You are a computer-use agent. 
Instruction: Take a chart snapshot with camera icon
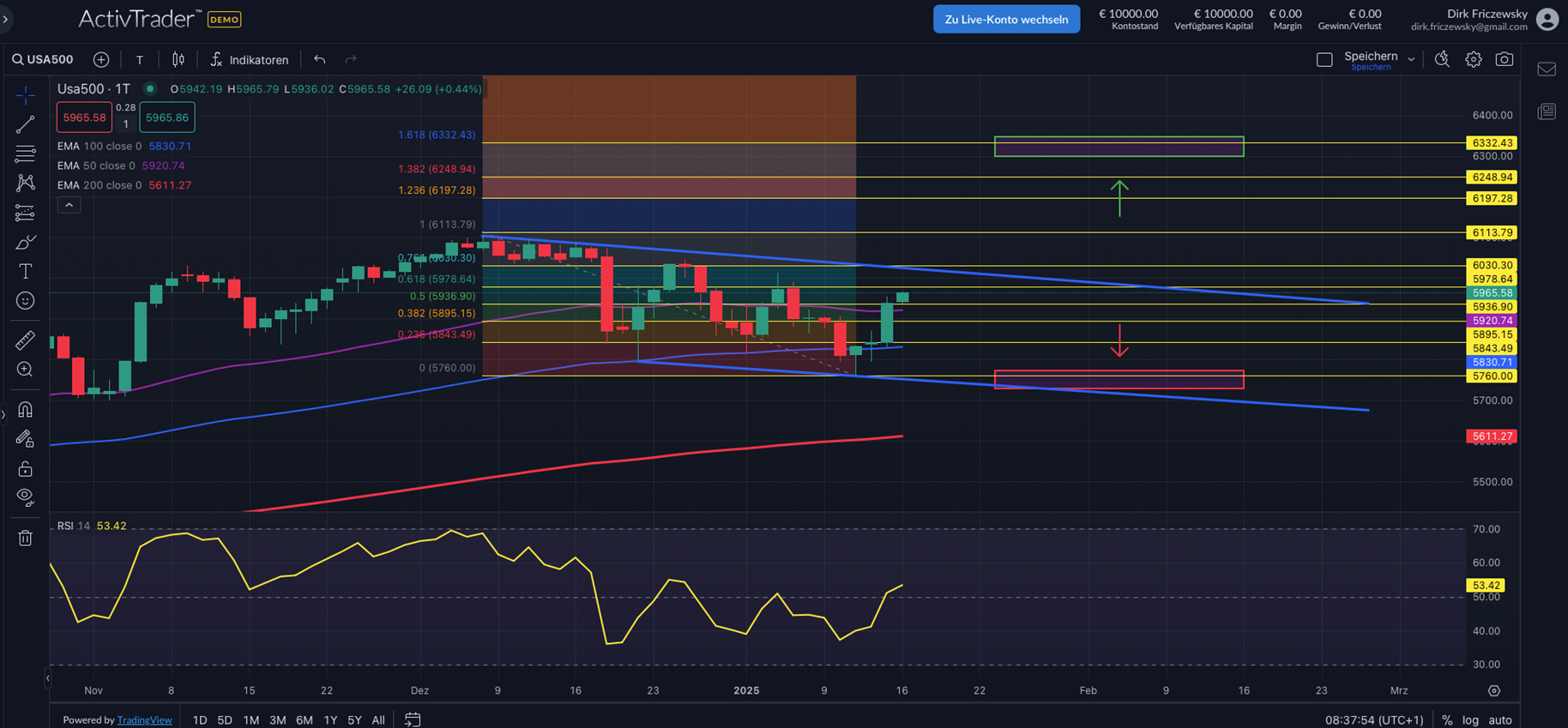point(1504,59)
